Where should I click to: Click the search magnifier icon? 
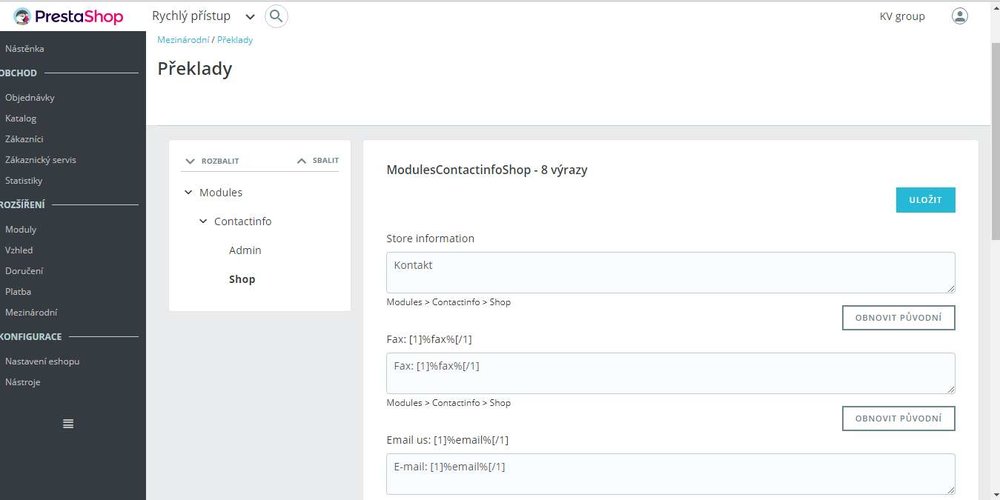[277, 16]
